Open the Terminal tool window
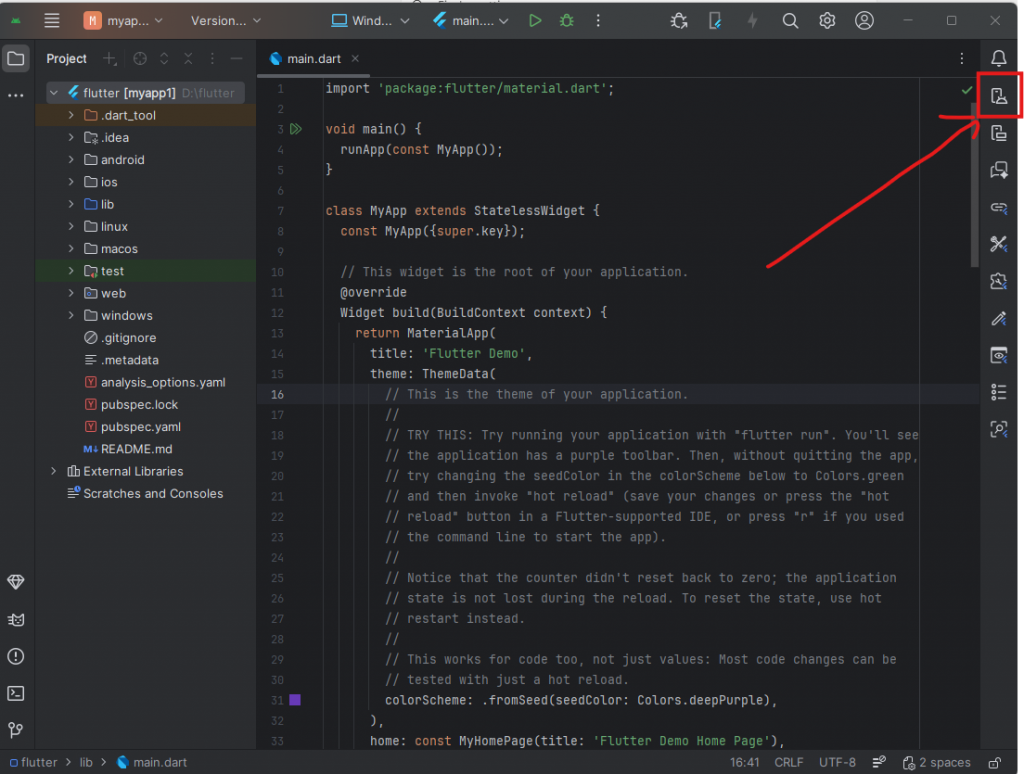Viewport: 1024px width, 774px height. click(16, 693)
